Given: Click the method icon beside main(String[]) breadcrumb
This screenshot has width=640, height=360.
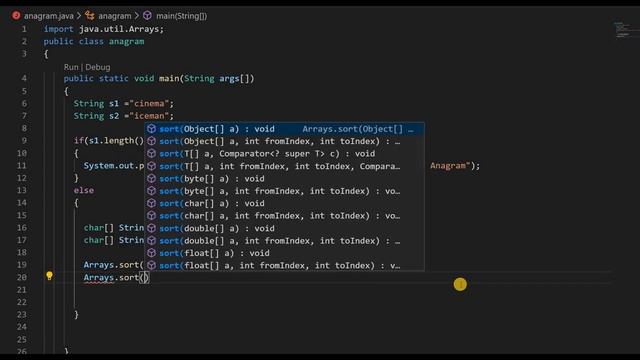Looking at the screenshot, I should [x=147, y=16].
